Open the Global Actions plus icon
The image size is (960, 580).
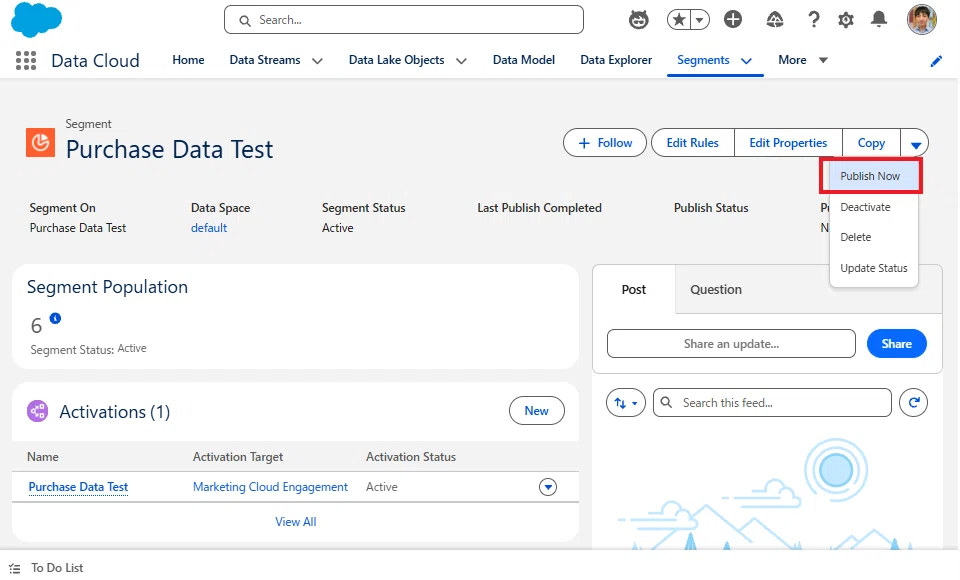tap(732, 20)
